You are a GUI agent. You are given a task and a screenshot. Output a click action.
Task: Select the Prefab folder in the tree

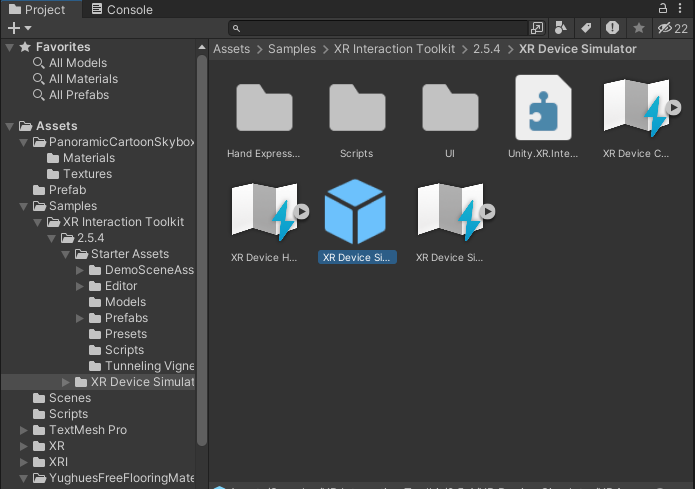(x=59, y=190)
